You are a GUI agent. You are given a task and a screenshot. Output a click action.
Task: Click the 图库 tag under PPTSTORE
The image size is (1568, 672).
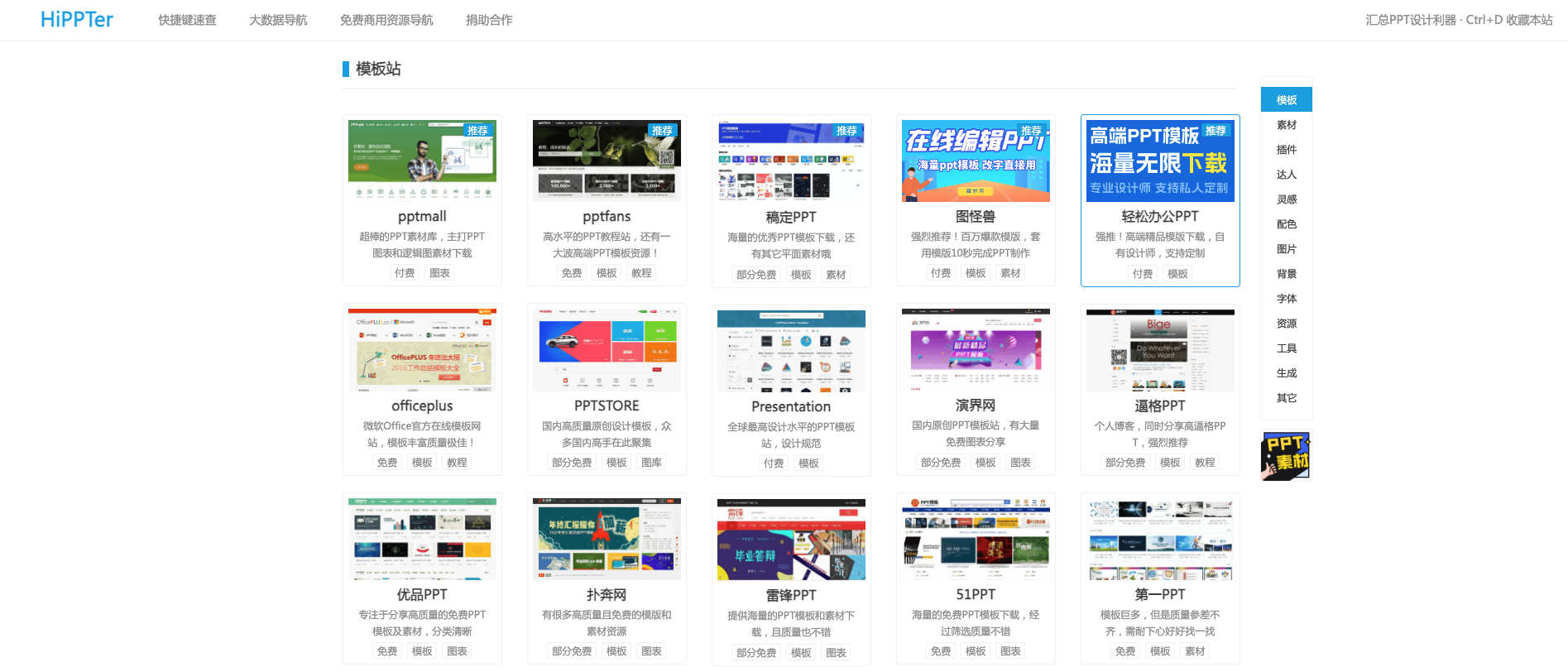coord(651,463)
